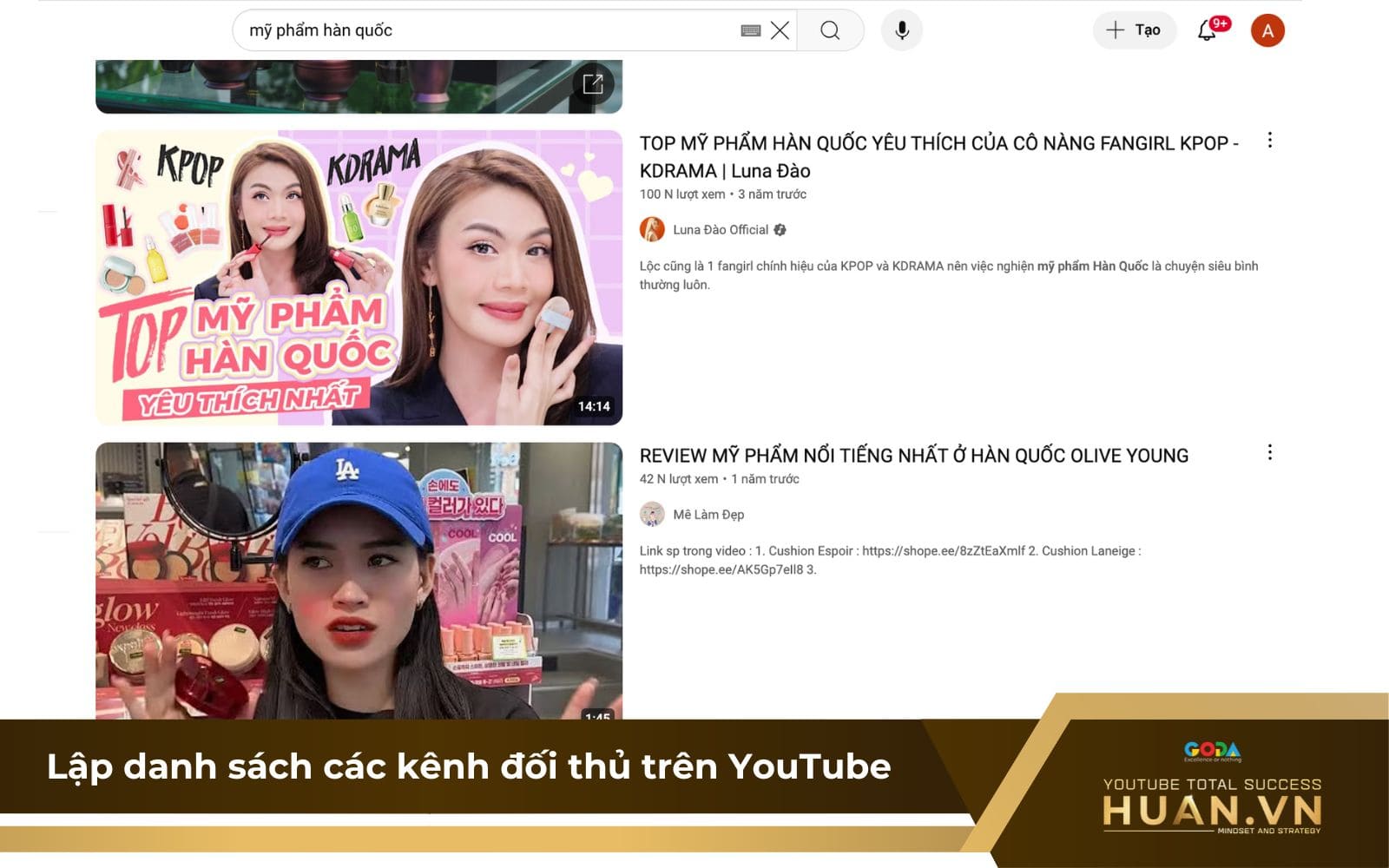The height and width of the screenshot is (868, 1389).
Task: Click the verified badge next to Luna Đào Official
Action: pos(780,230)
